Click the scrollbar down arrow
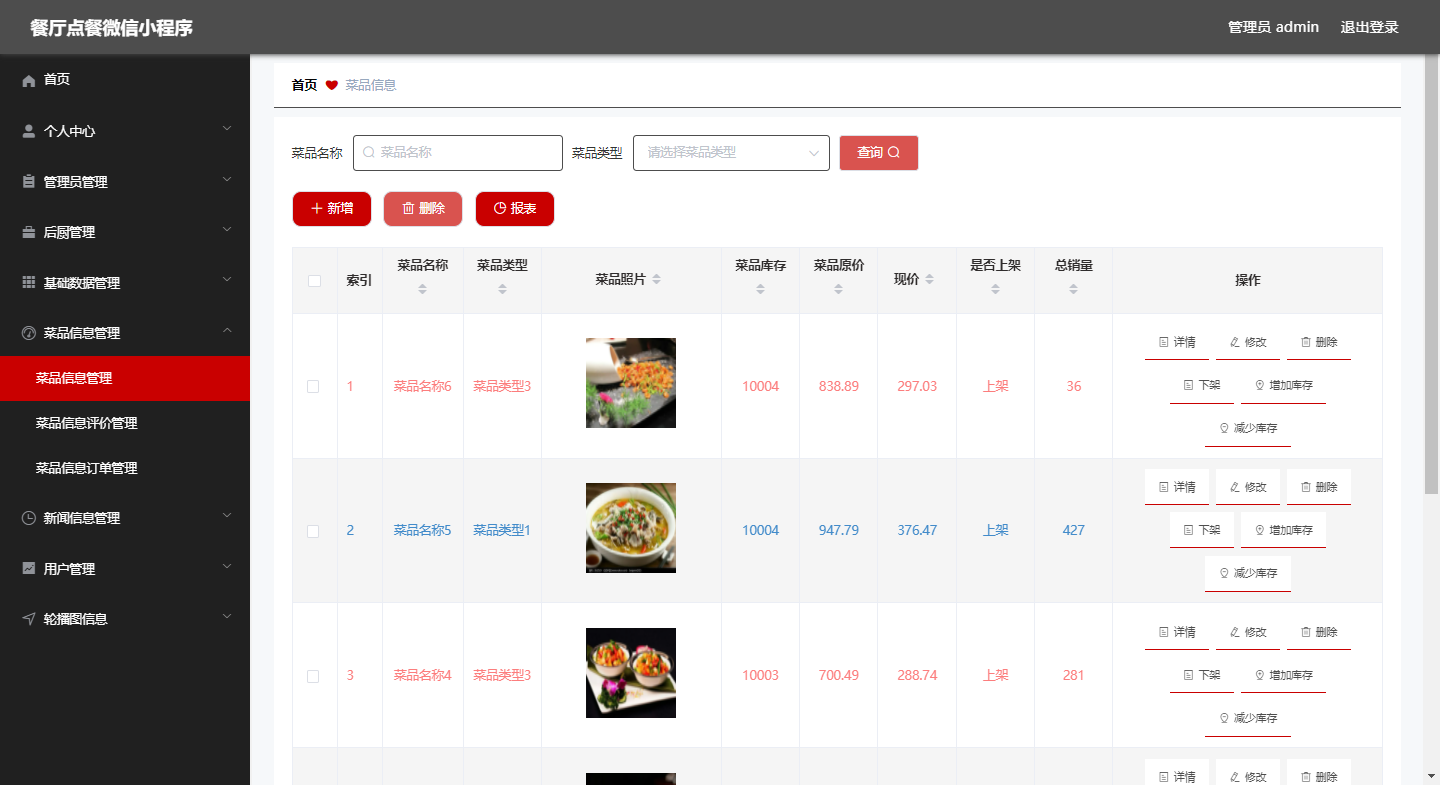The image size is (1440, 785). coord(1431,776)
